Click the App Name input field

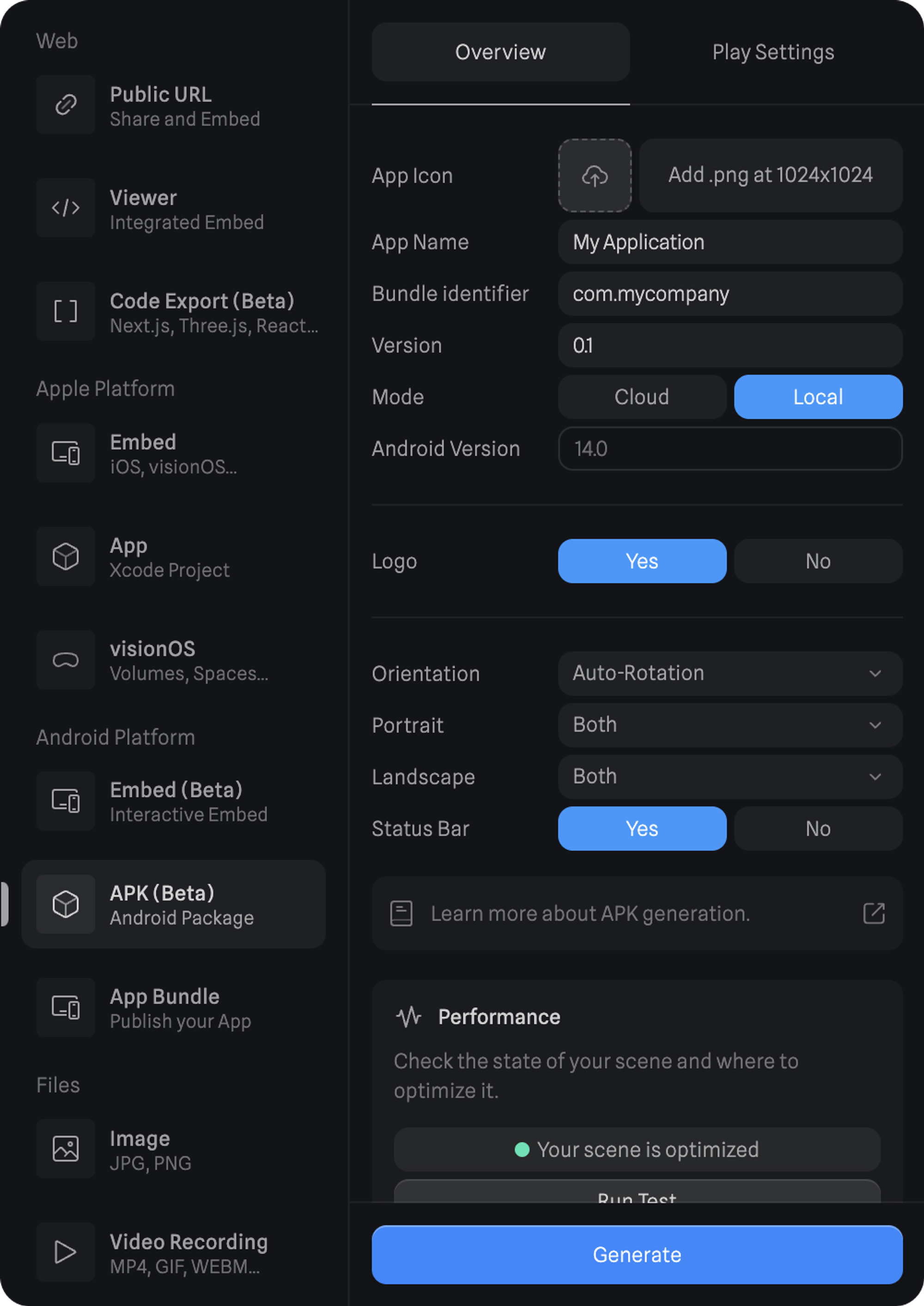(x=730, y=243)
